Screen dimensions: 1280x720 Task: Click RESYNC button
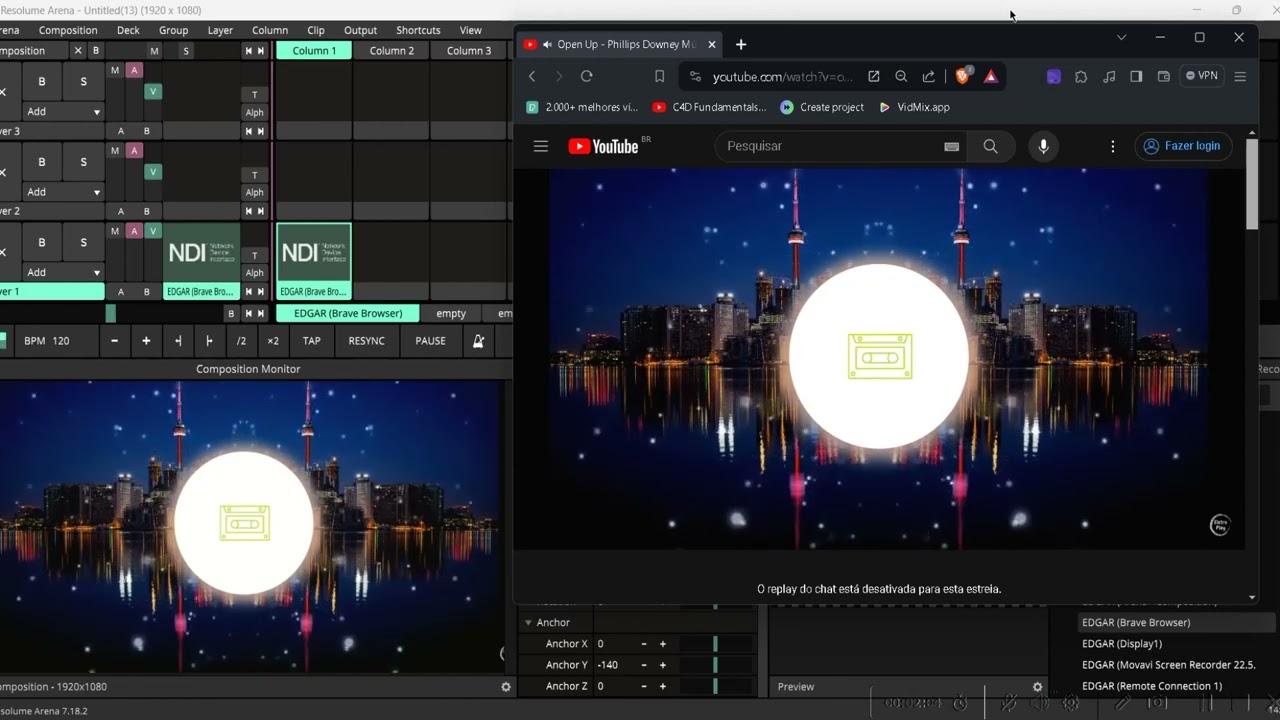(366, 341)
